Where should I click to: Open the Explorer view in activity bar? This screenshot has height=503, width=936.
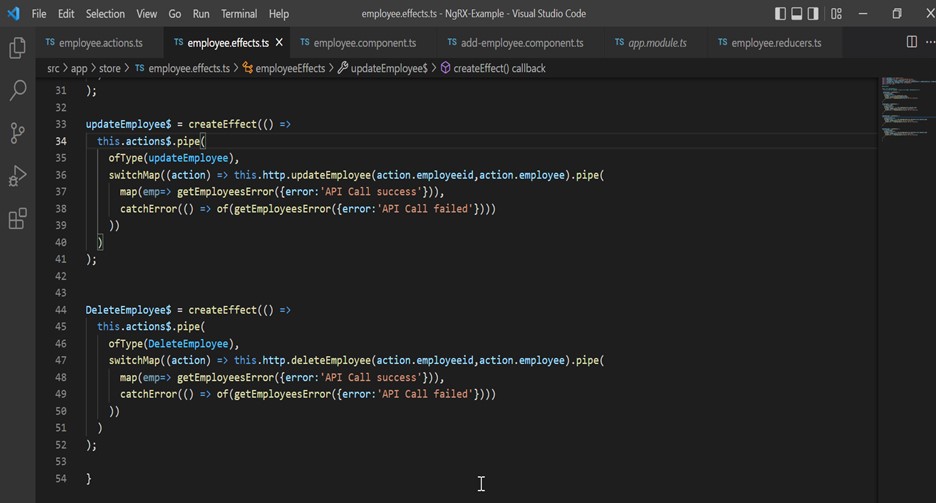[17, 47]
